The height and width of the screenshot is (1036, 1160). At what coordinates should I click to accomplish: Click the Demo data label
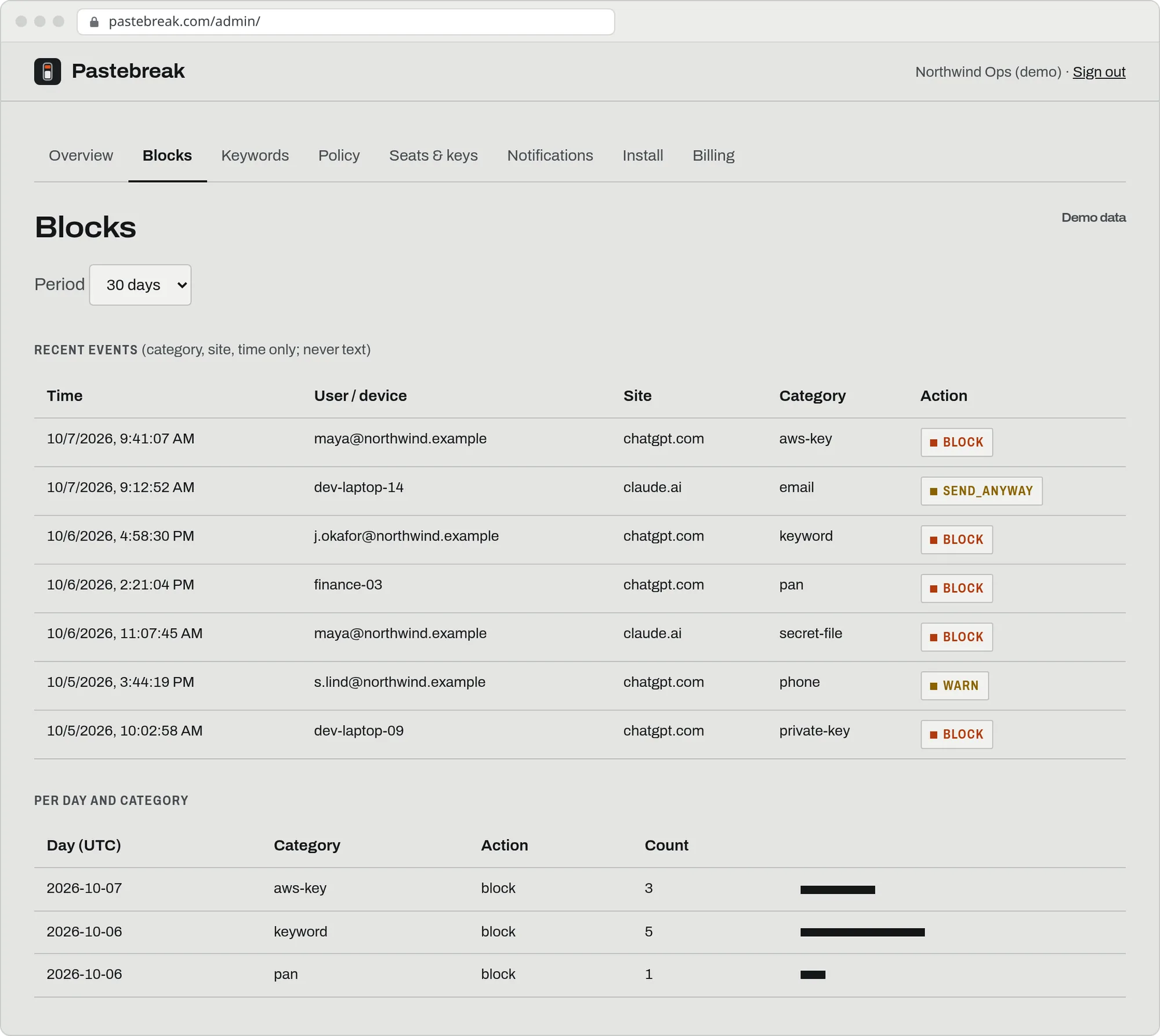[x=1093, y=218]
